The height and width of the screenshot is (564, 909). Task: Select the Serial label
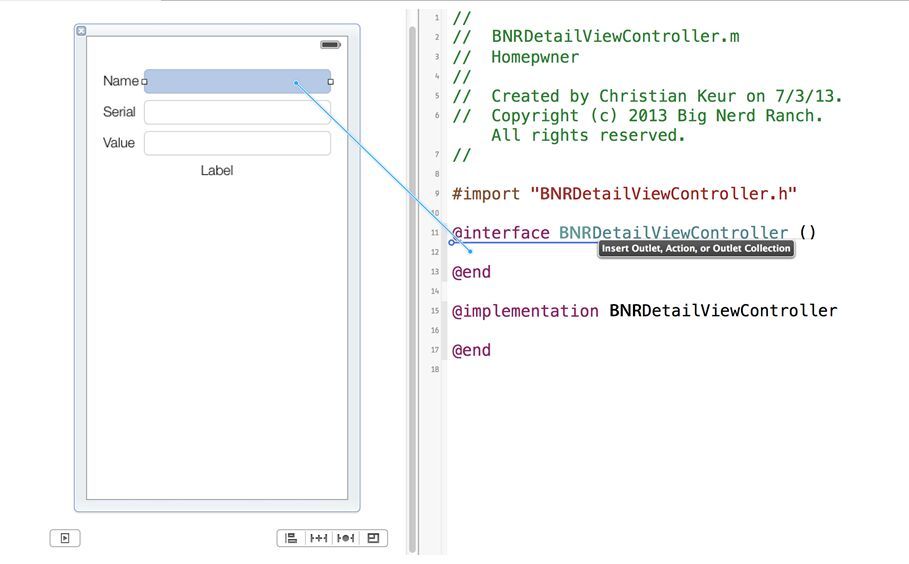pos(119,112)
